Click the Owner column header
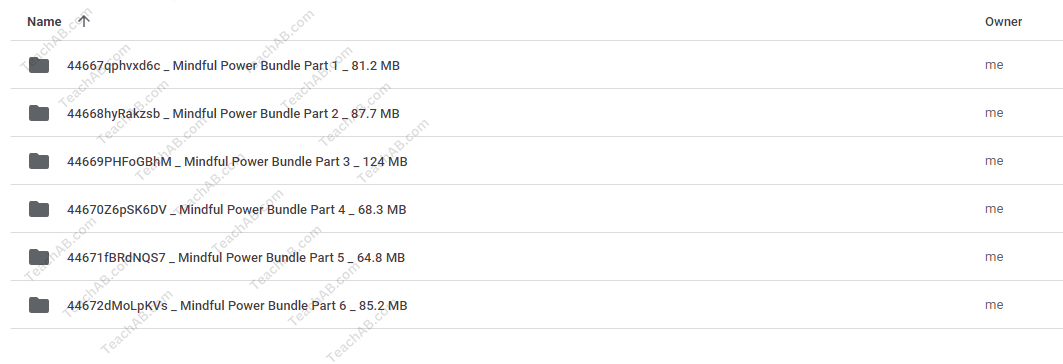 1003,22
